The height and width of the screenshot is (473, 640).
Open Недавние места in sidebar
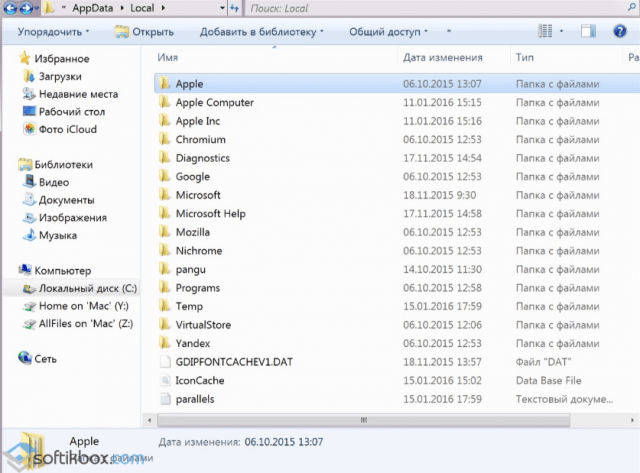[70, 94]
